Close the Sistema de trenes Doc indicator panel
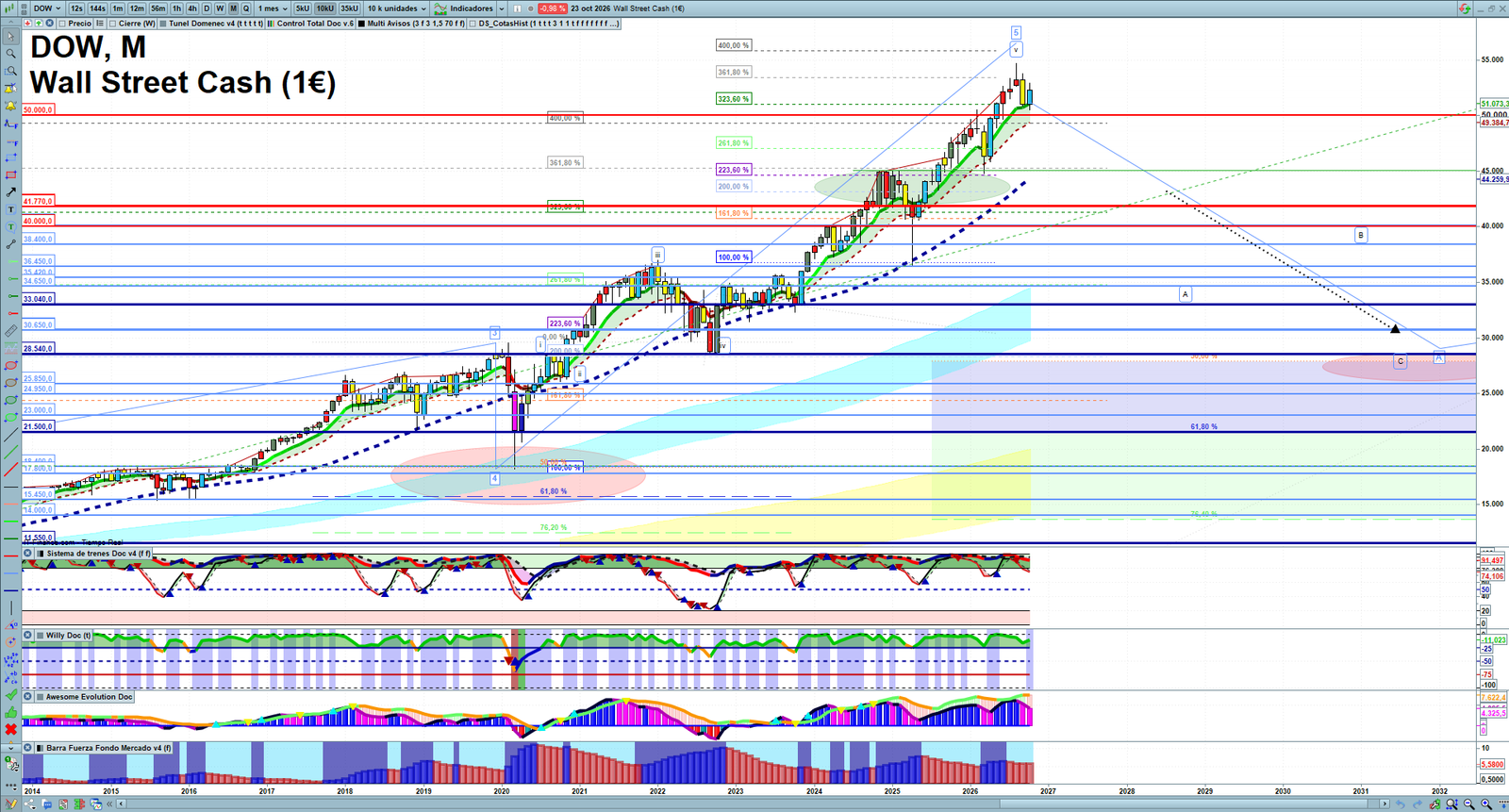The width and height of the screenshot is (1509, 812). tap(28, 554)
